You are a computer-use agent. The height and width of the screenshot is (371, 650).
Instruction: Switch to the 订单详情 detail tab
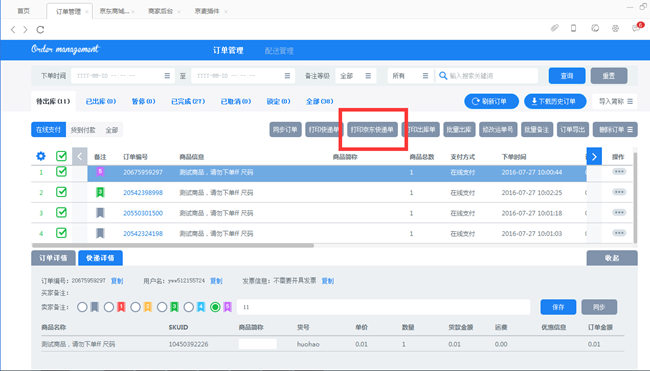point(53,258)
